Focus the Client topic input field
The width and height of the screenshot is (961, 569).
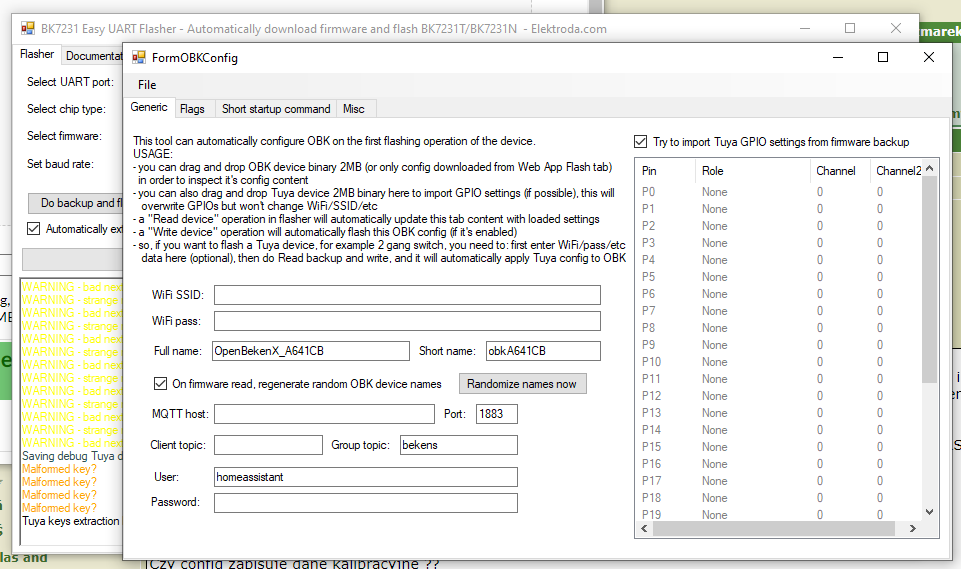[268, 445]
